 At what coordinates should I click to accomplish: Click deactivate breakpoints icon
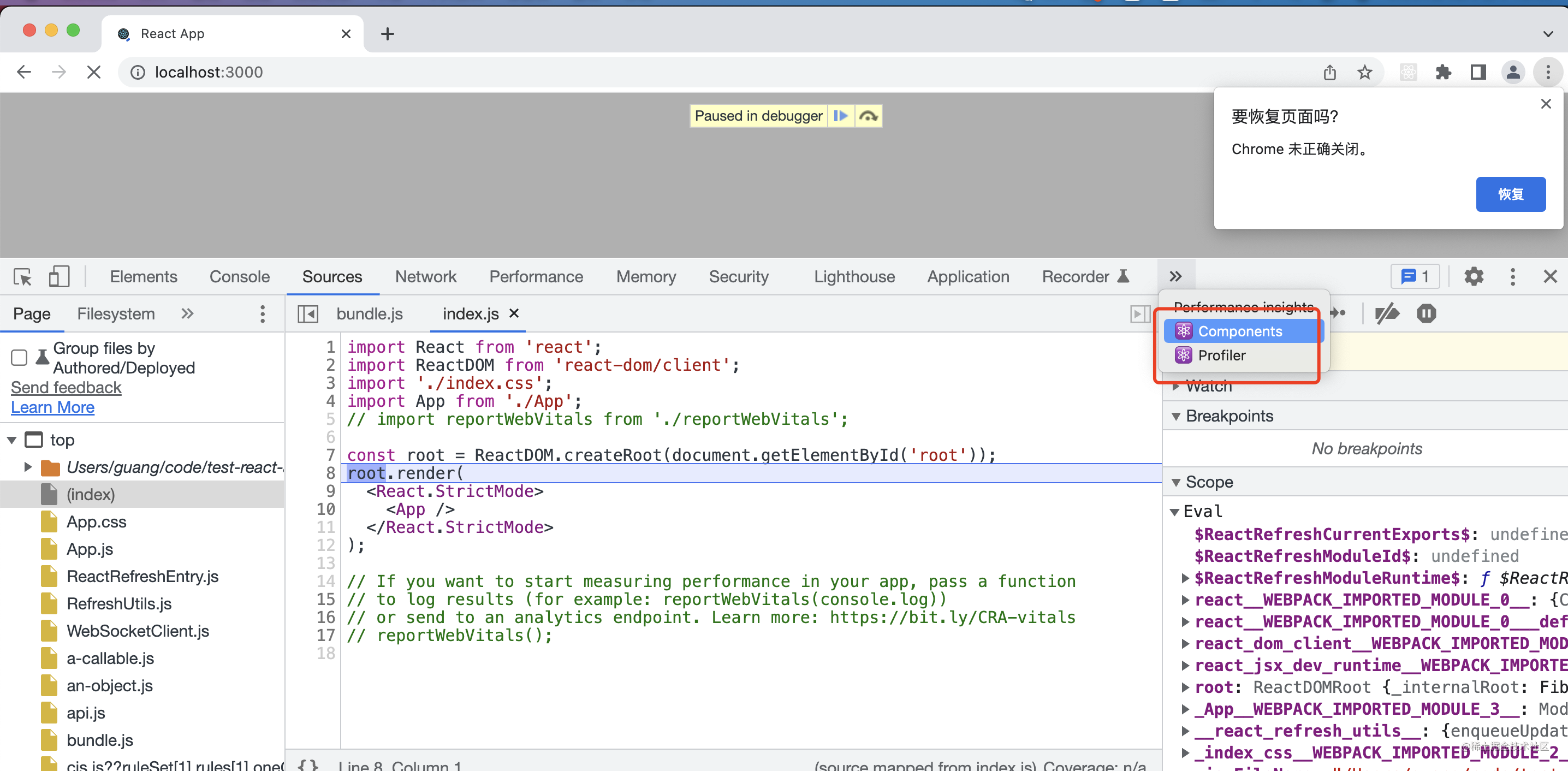point(1387,313)
